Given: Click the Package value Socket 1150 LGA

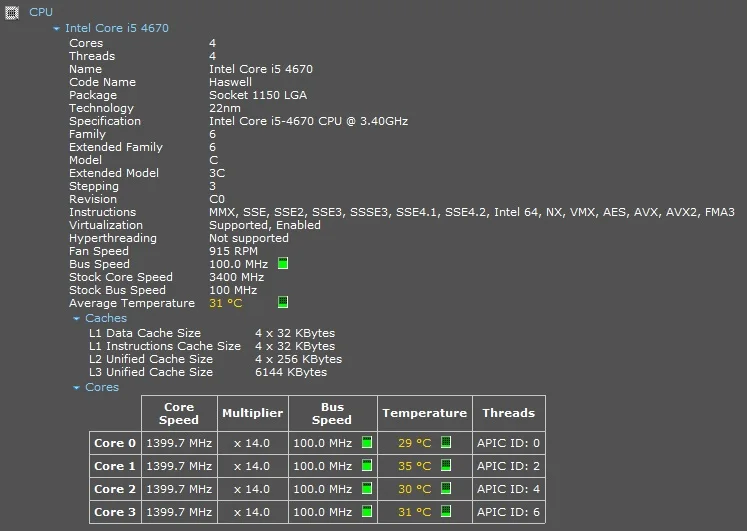Looking at the screenshot, I should click(x=258, y=95).
